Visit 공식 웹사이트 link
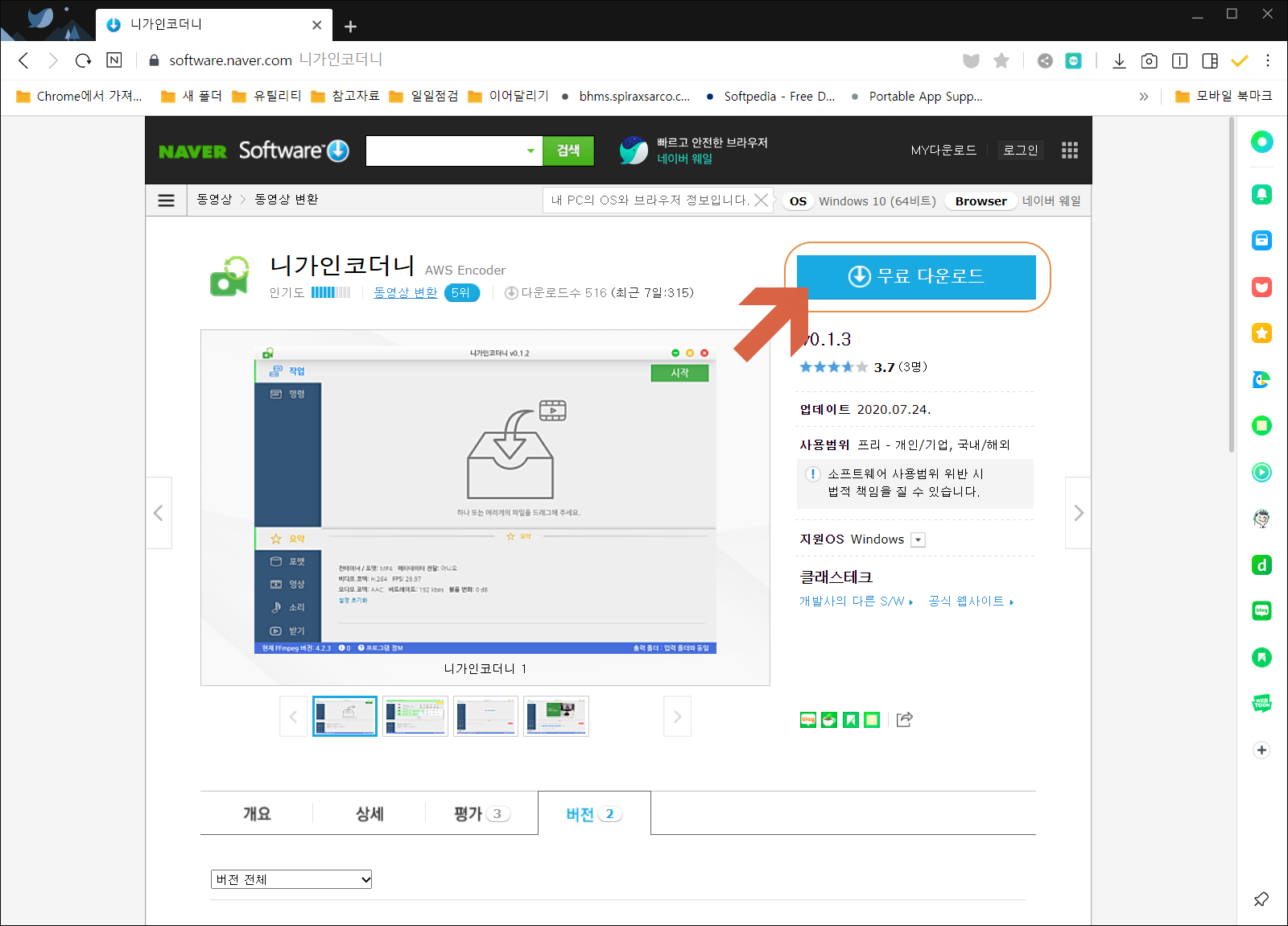 point(971,601)
